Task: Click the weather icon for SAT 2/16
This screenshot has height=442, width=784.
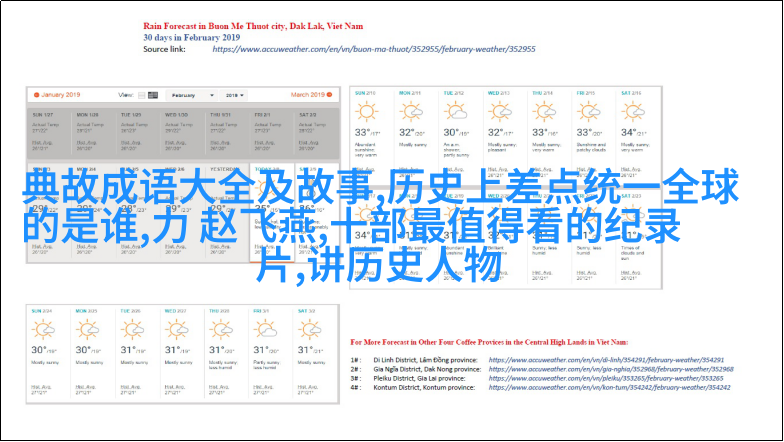Action: click(633, 112)
